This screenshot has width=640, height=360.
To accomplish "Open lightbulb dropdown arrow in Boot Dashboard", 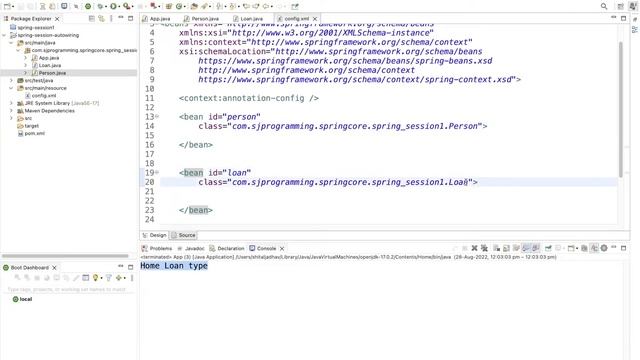I will click(101, 278).
